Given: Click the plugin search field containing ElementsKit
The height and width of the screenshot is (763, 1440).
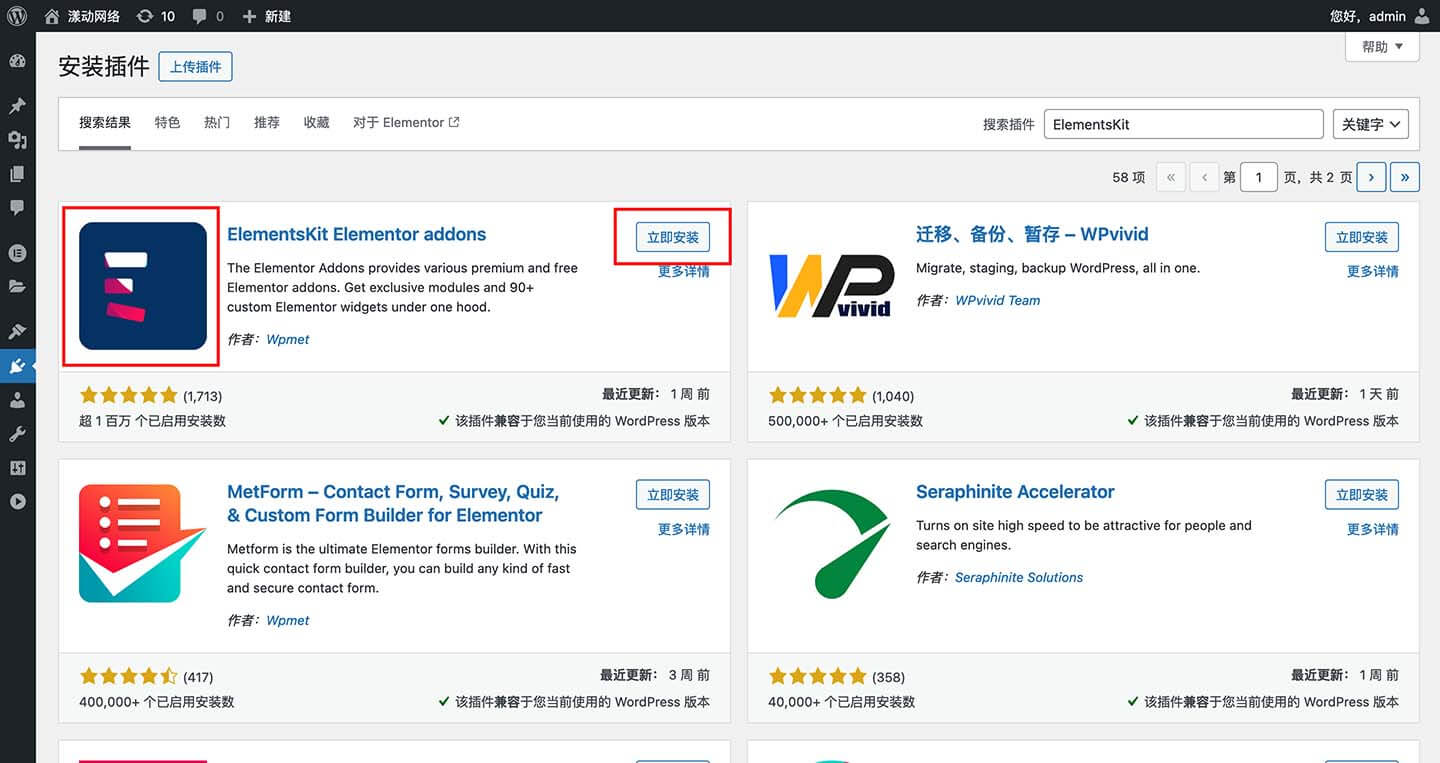Looking at the screenshot, I should coord(1184,124).
